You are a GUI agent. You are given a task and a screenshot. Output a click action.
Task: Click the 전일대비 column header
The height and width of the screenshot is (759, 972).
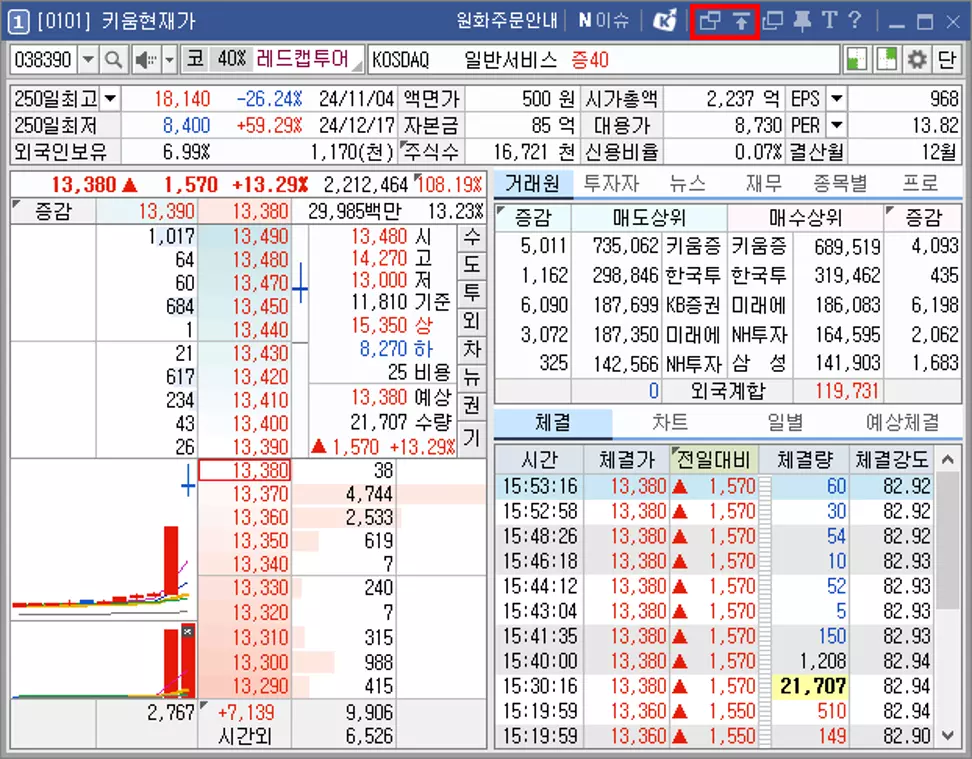(x=714, y=460)
